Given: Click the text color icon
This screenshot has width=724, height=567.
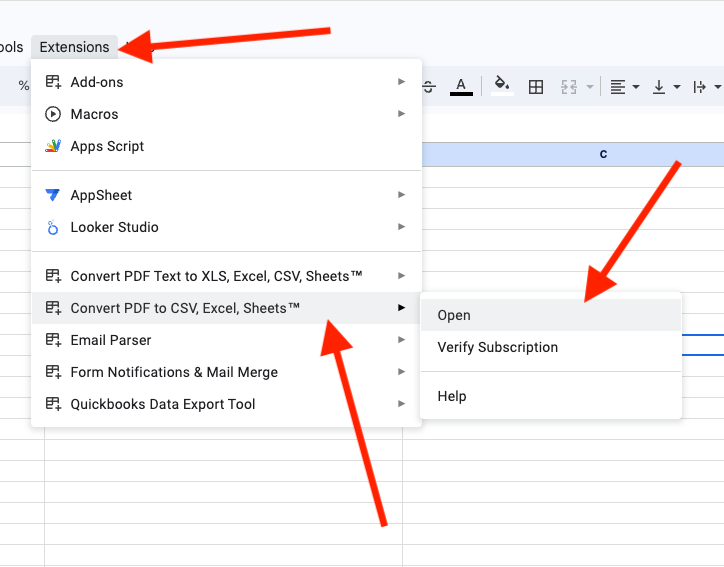Looking at the screenshot, I should click(461, 87).
